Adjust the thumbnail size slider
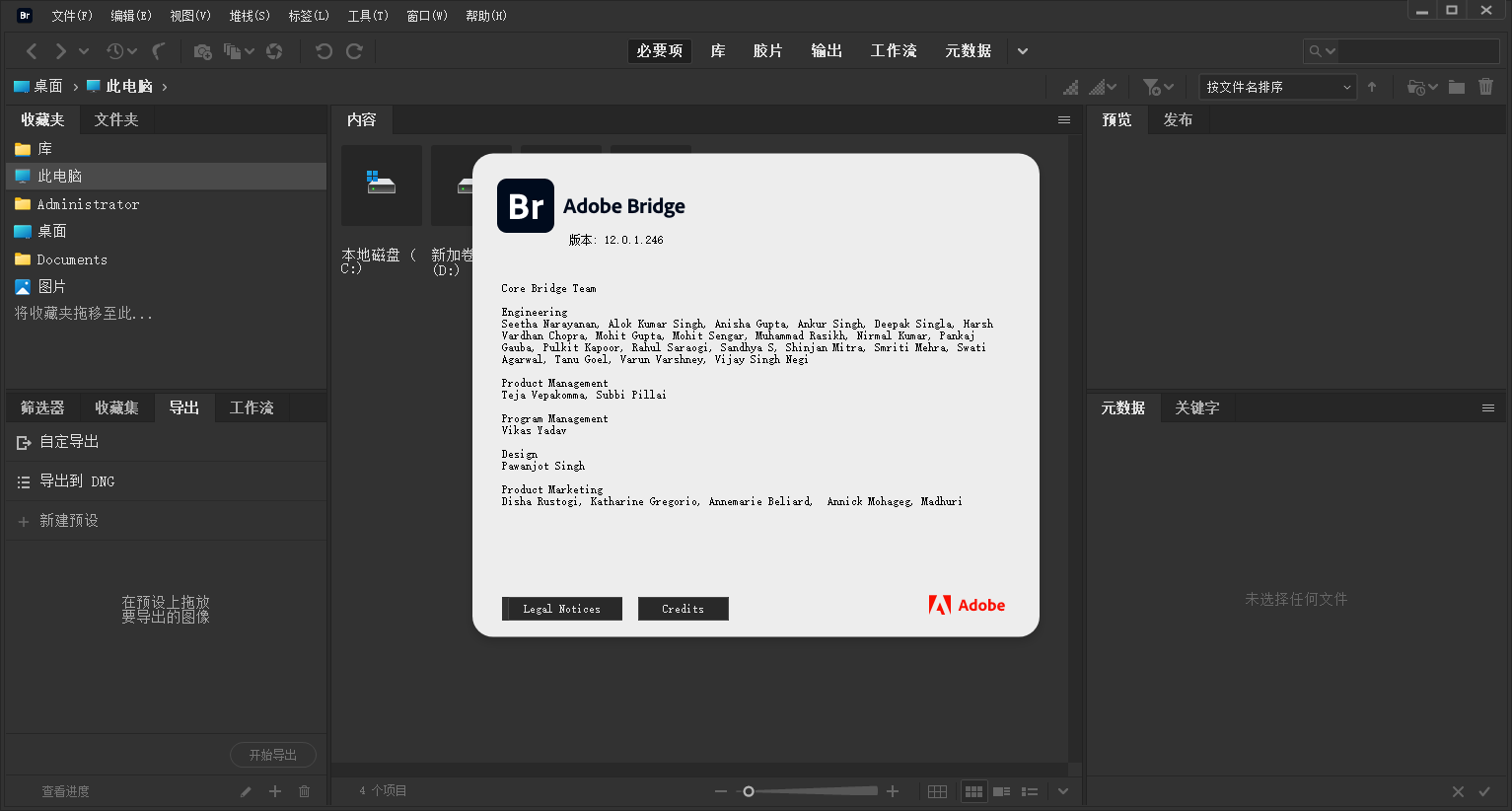 pos(748,790)
